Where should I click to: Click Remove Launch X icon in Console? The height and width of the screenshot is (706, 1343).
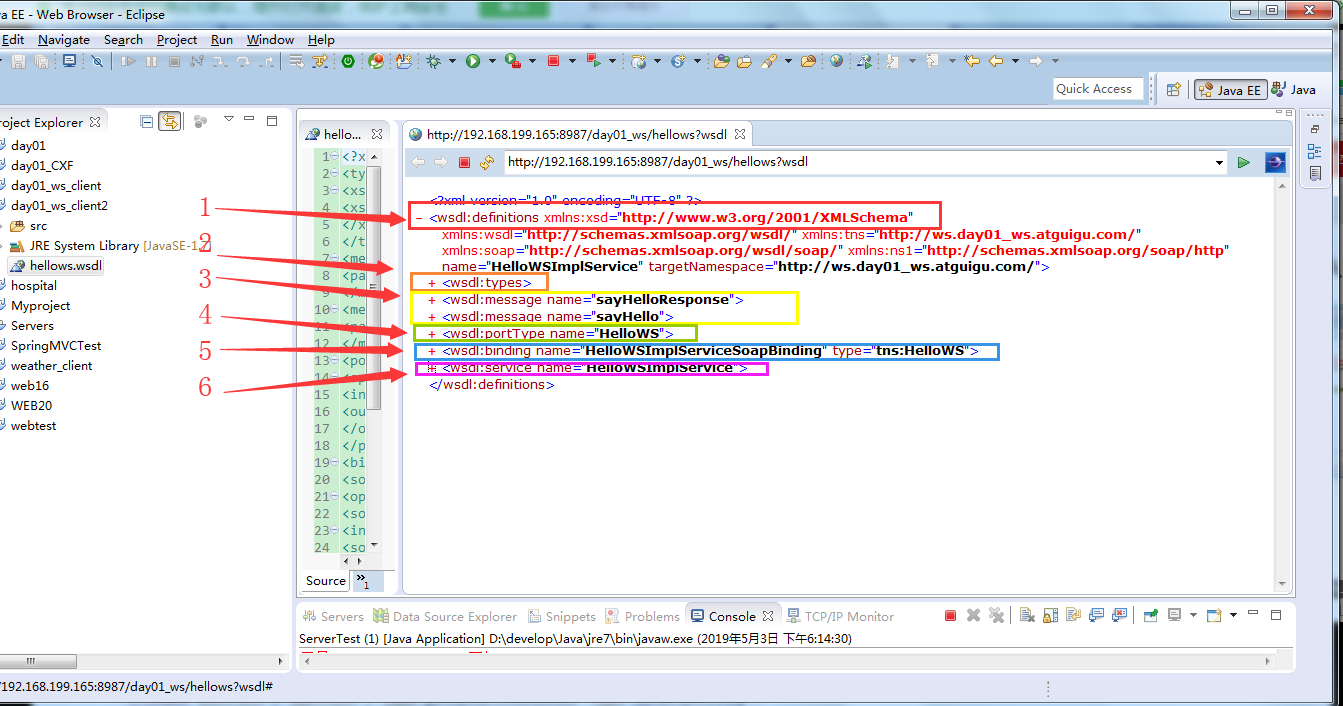tap(973, 616)
